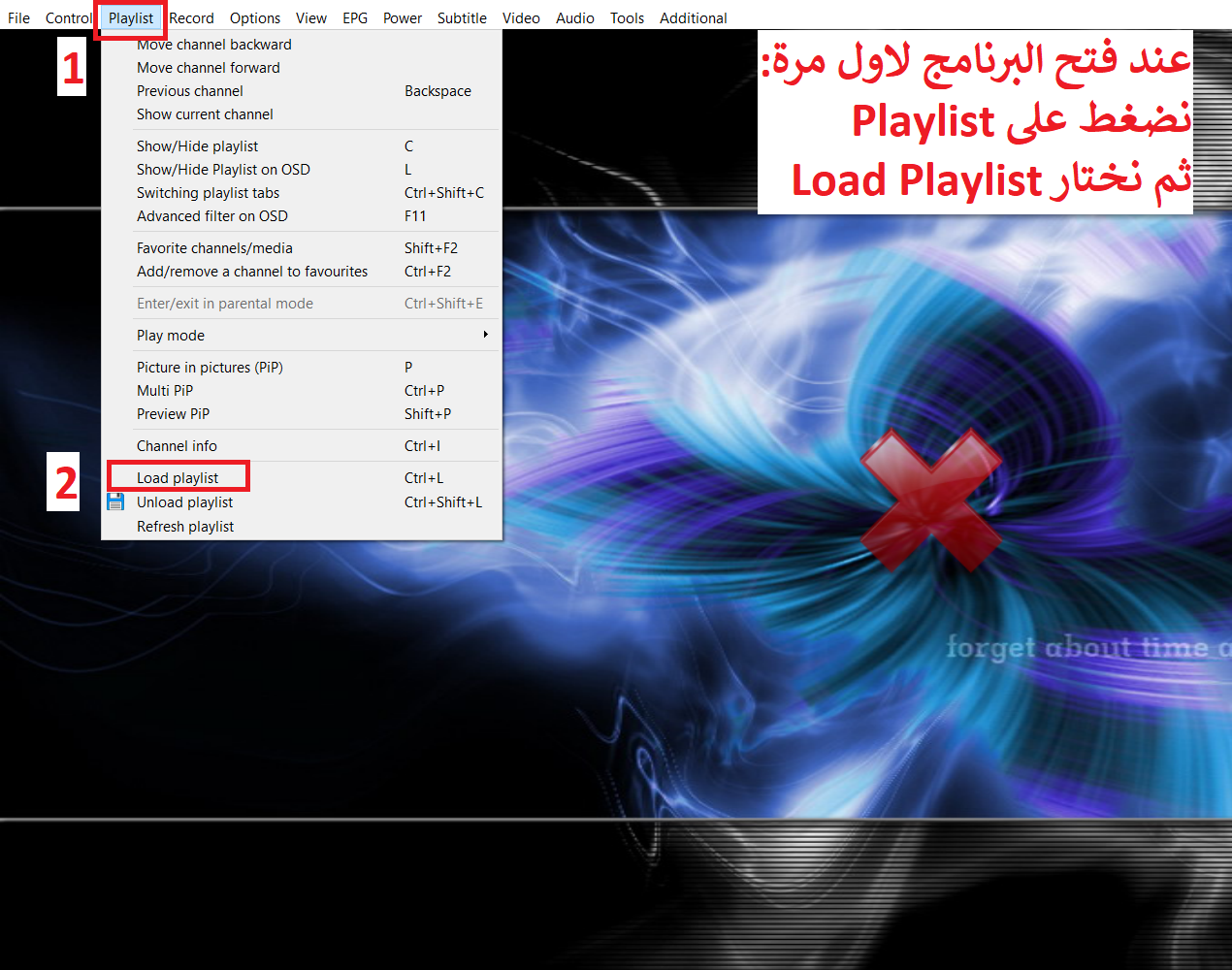Open the Tools menu
Viewport: 1232px width, 970px height.
pos(627,17)
